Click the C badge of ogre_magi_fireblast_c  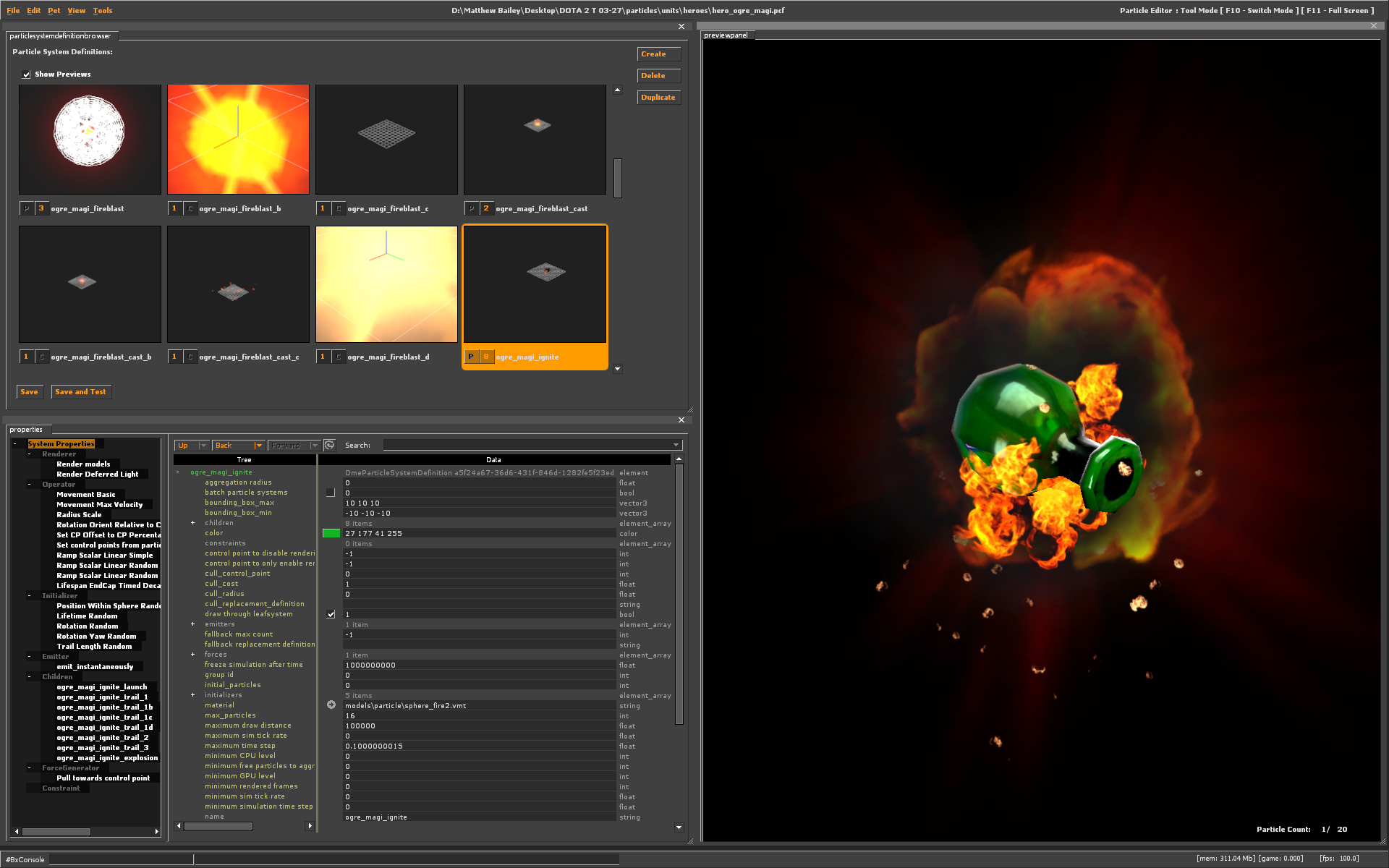click(339, 208)
